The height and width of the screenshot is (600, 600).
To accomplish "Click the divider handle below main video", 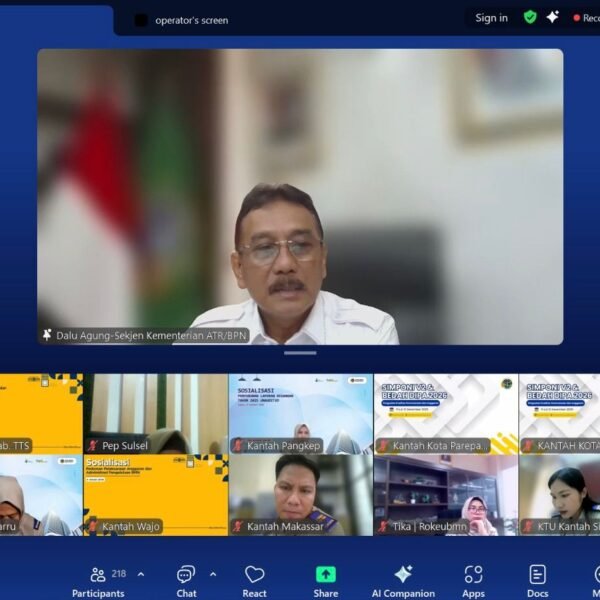I will tap(300, 352).
